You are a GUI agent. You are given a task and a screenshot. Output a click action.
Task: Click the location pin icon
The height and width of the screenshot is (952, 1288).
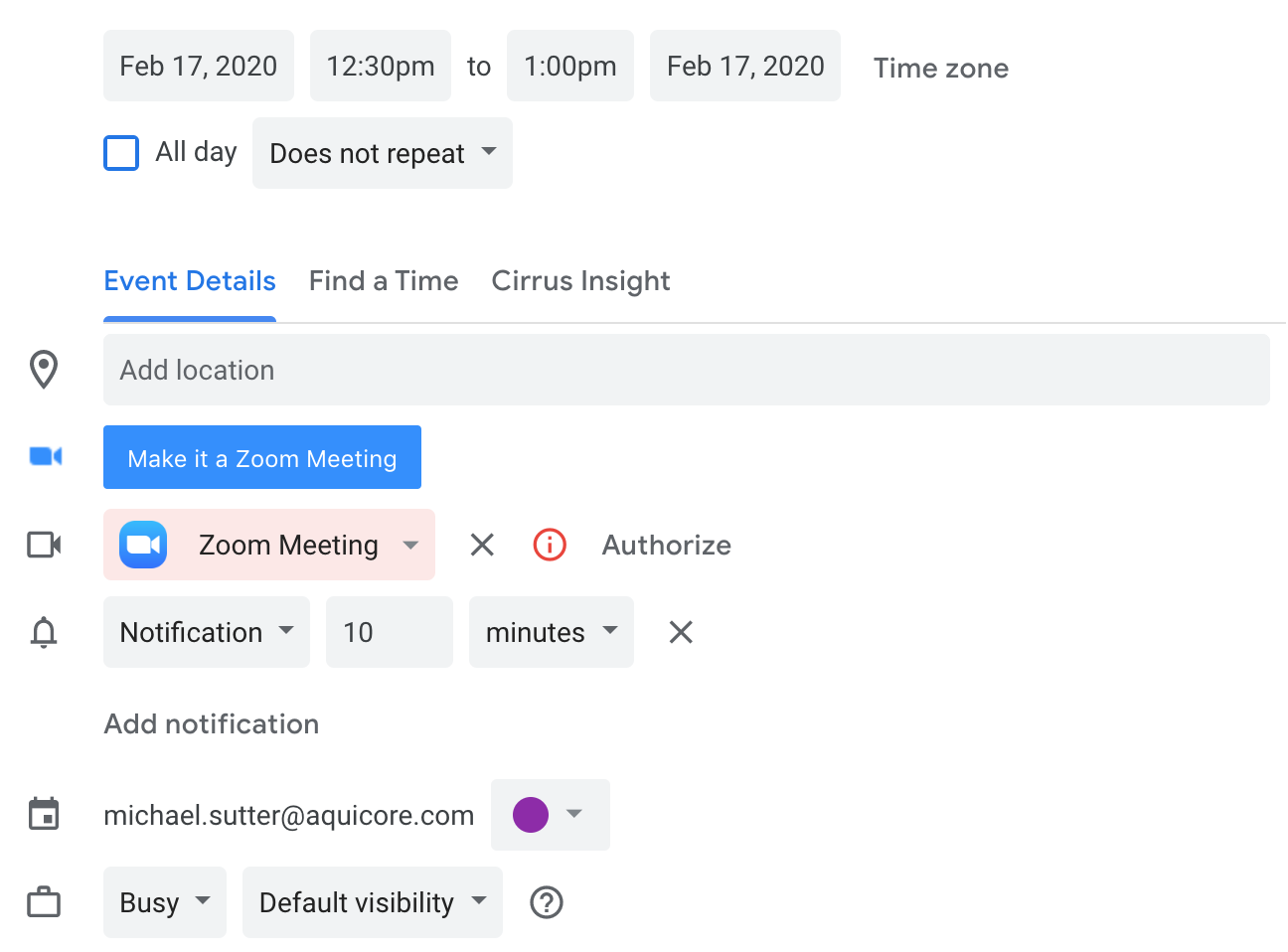click(44, 370)
